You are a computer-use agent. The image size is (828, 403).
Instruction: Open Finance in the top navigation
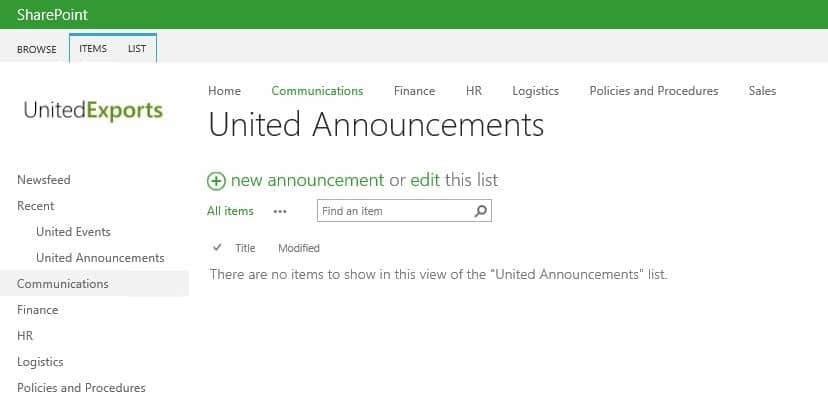tap(415, 91)
